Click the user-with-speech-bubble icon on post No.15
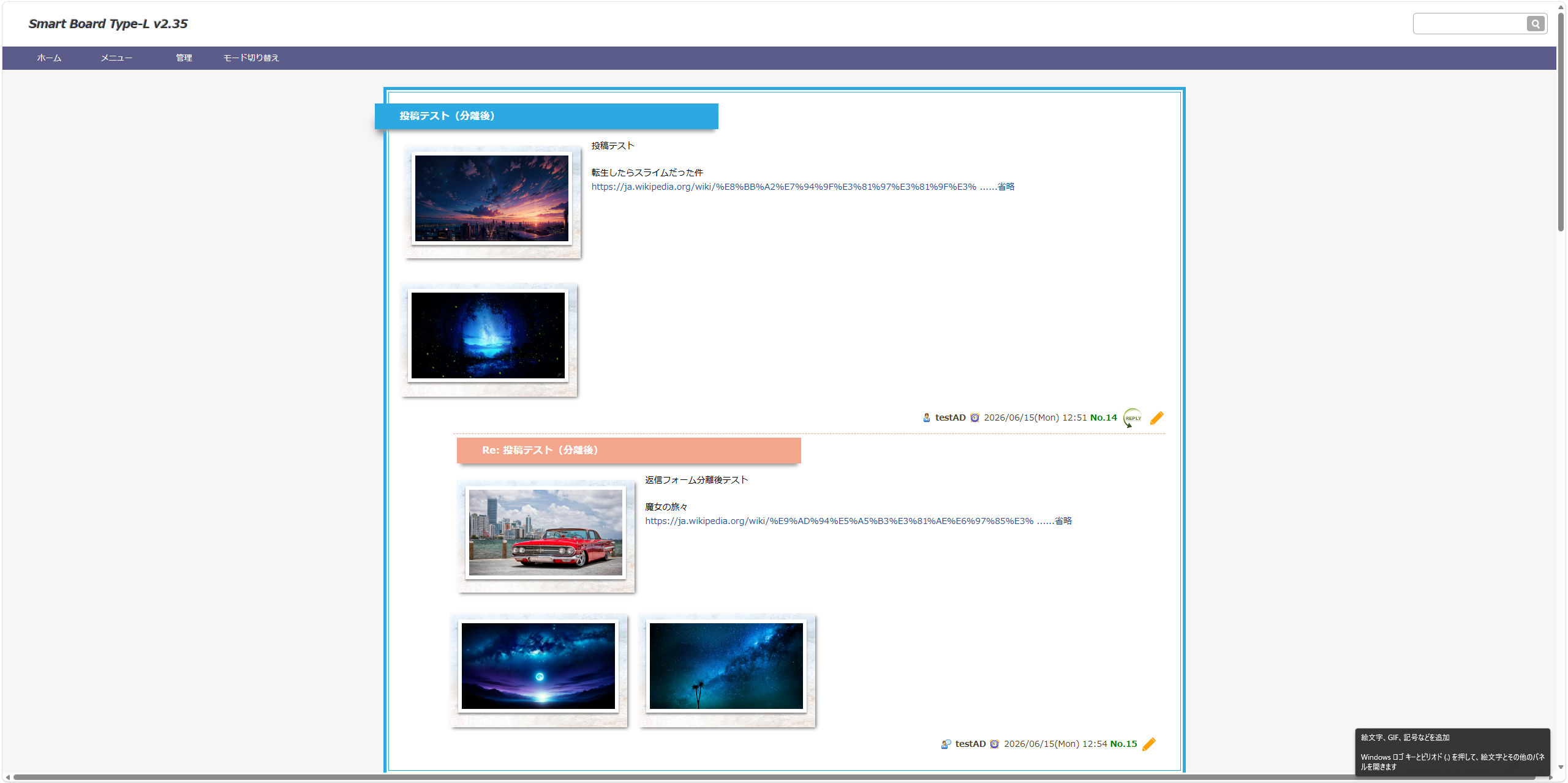This screenshot has height=783, width=1568. (x=946, y=744)
